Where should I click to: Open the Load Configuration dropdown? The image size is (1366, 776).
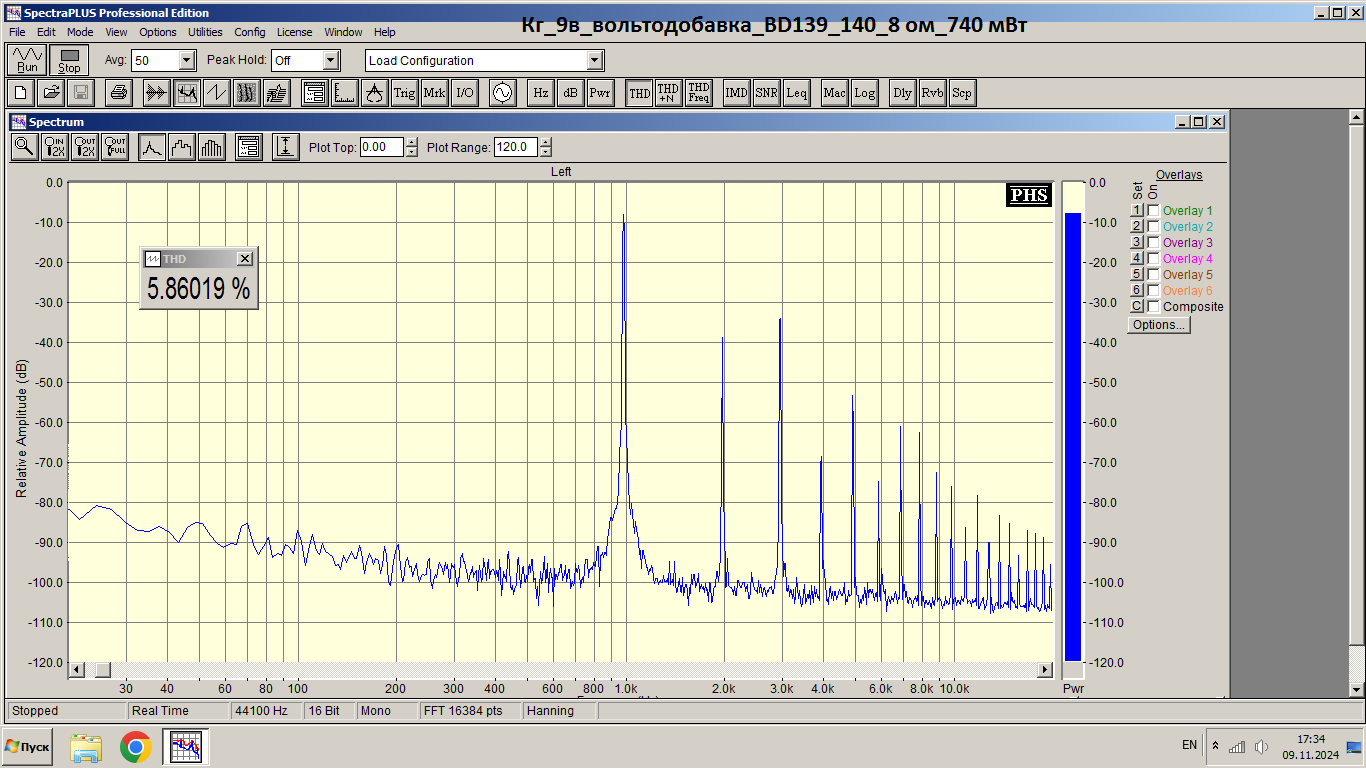pyautogui.click(x=595, y=60)
